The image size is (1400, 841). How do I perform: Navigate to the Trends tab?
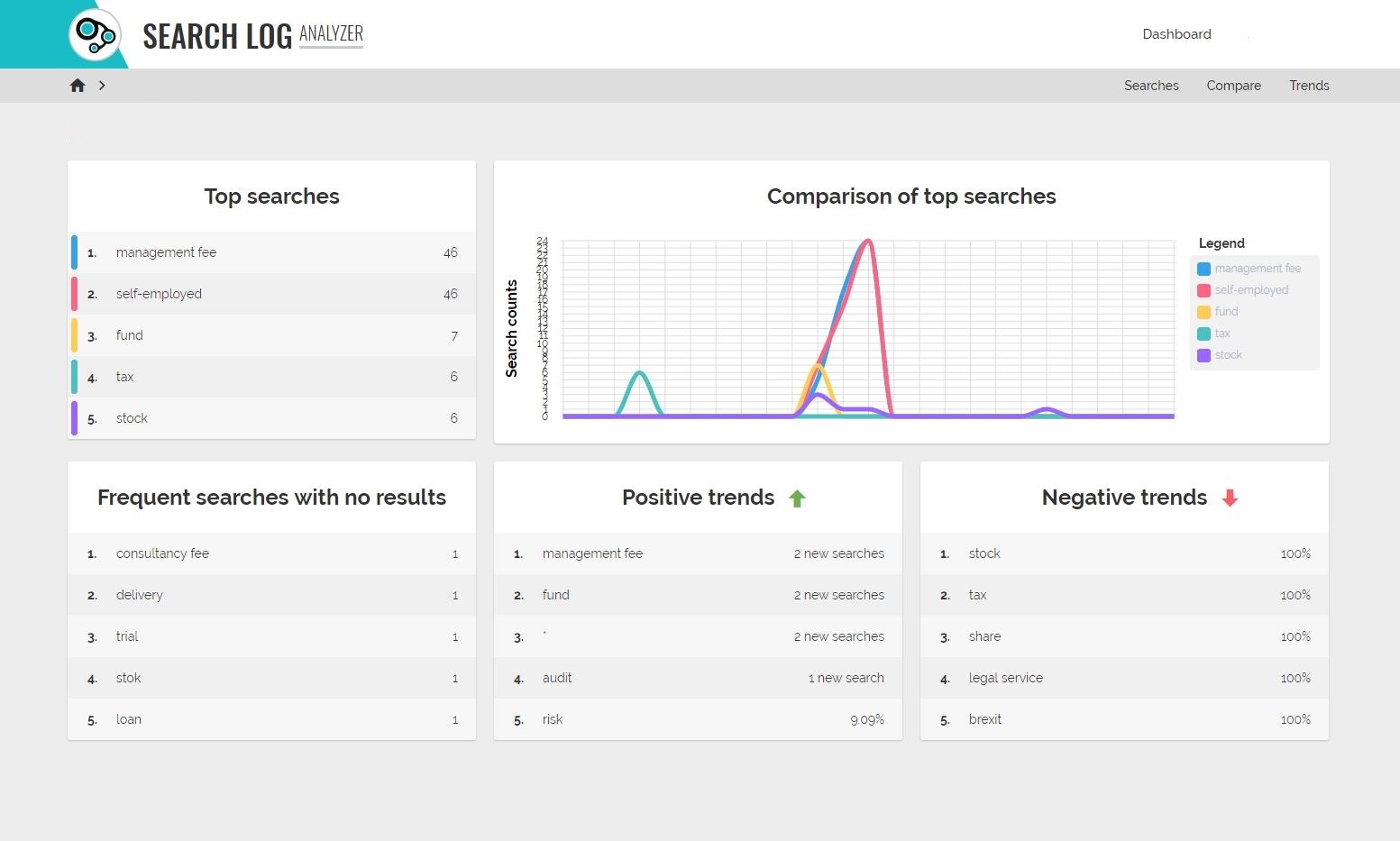click(1309, 86)
